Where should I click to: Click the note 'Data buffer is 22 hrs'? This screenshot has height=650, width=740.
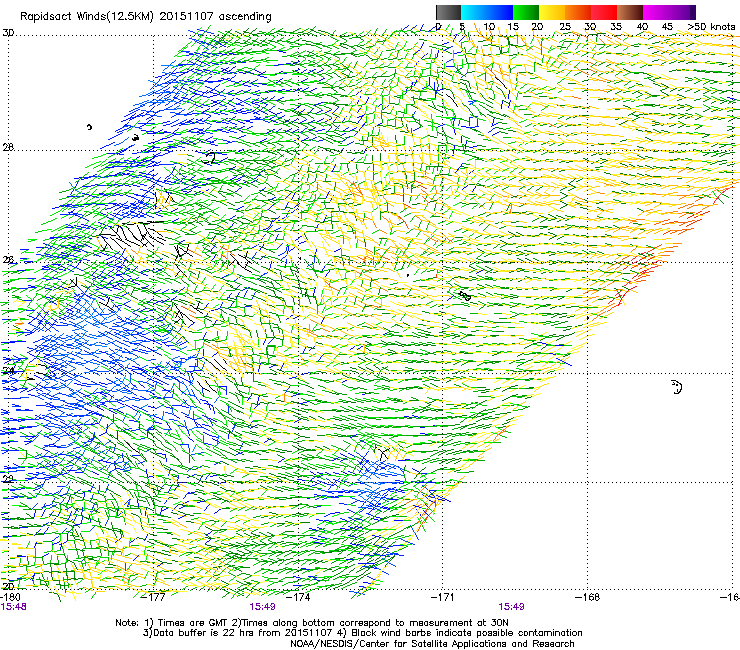point(208,633)
